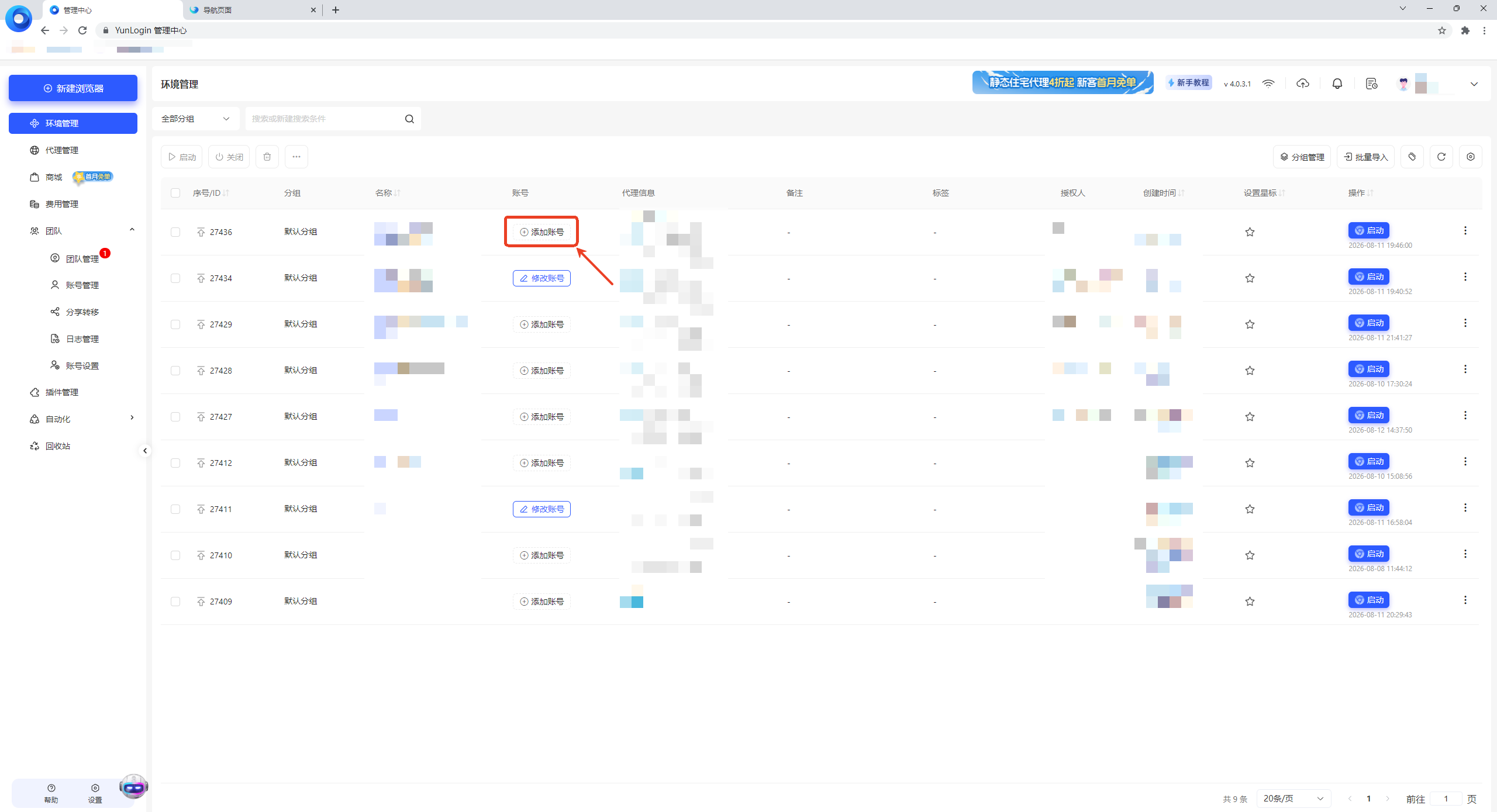Open the robot assistant icon
The width and height of the screenshot is (1497, 812).
133,787
